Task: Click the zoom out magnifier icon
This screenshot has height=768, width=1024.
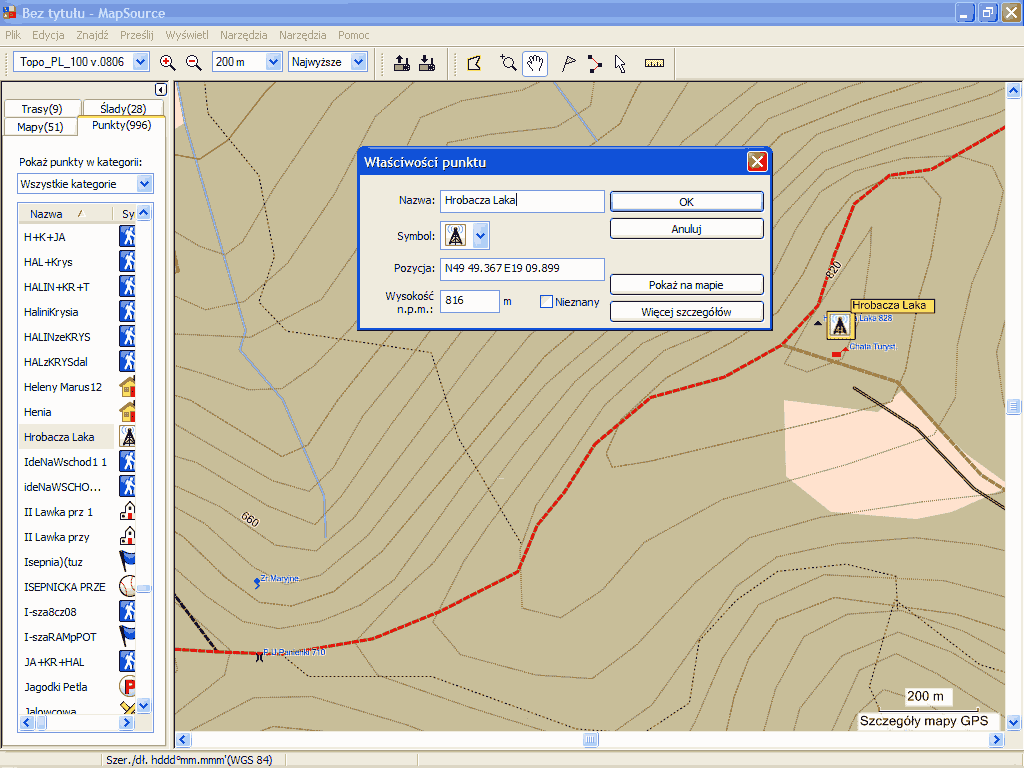Action: [x=193, y=63]
